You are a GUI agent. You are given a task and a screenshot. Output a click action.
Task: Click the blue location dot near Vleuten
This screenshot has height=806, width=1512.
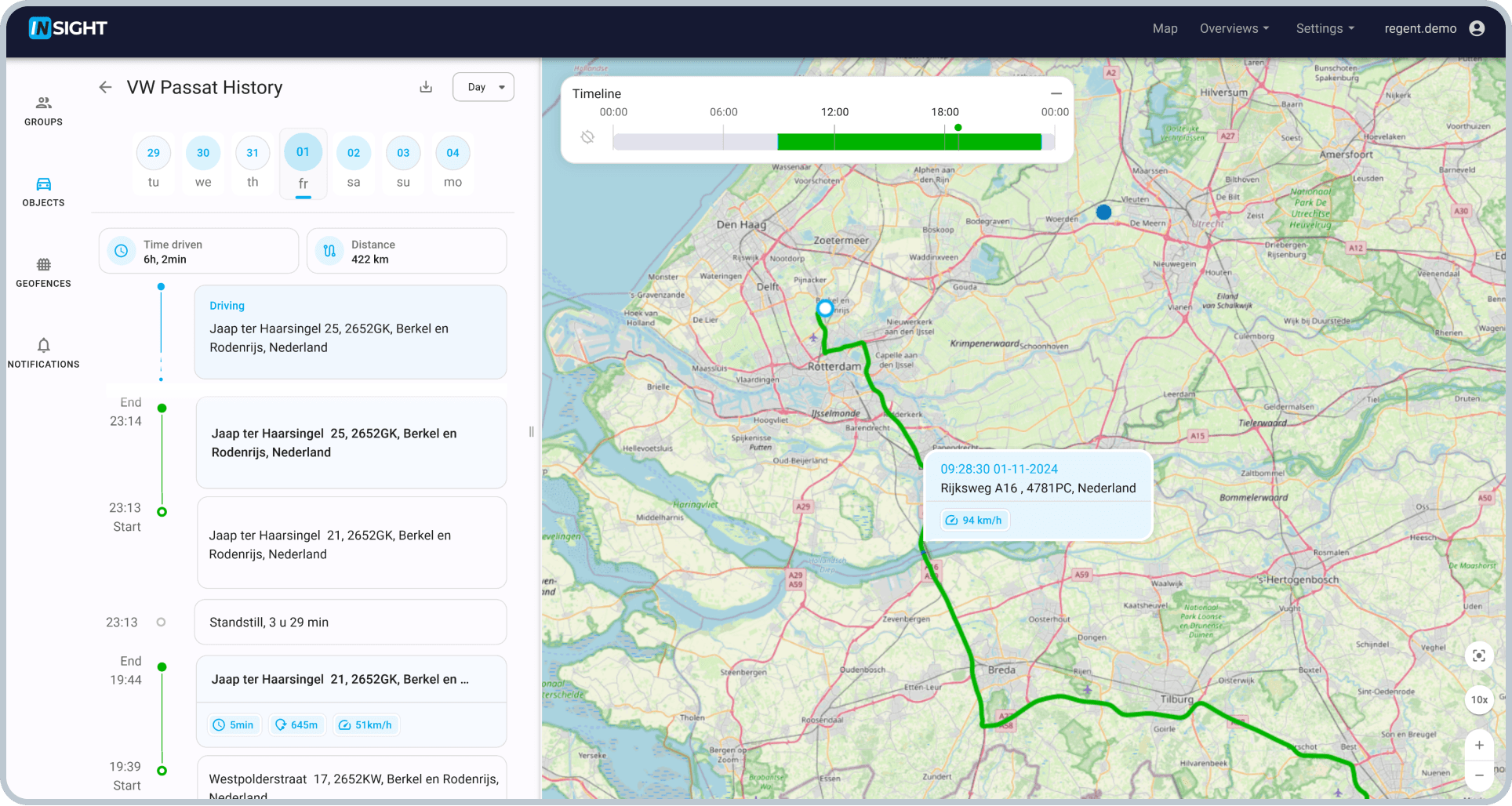click(x=1103, y=212)
